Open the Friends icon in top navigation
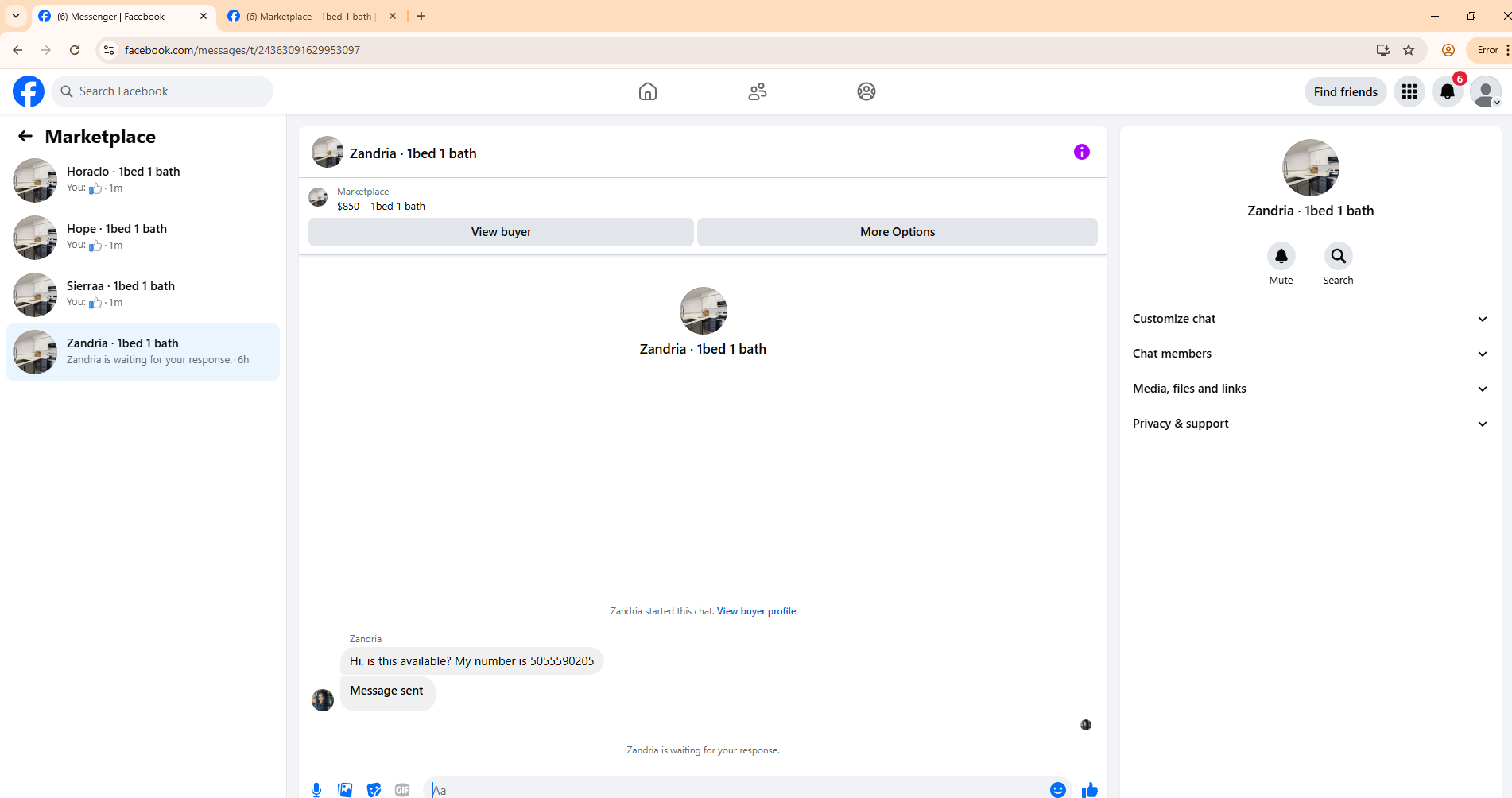The height and width of the screenshot is (798, 1512). pos(758,91)
